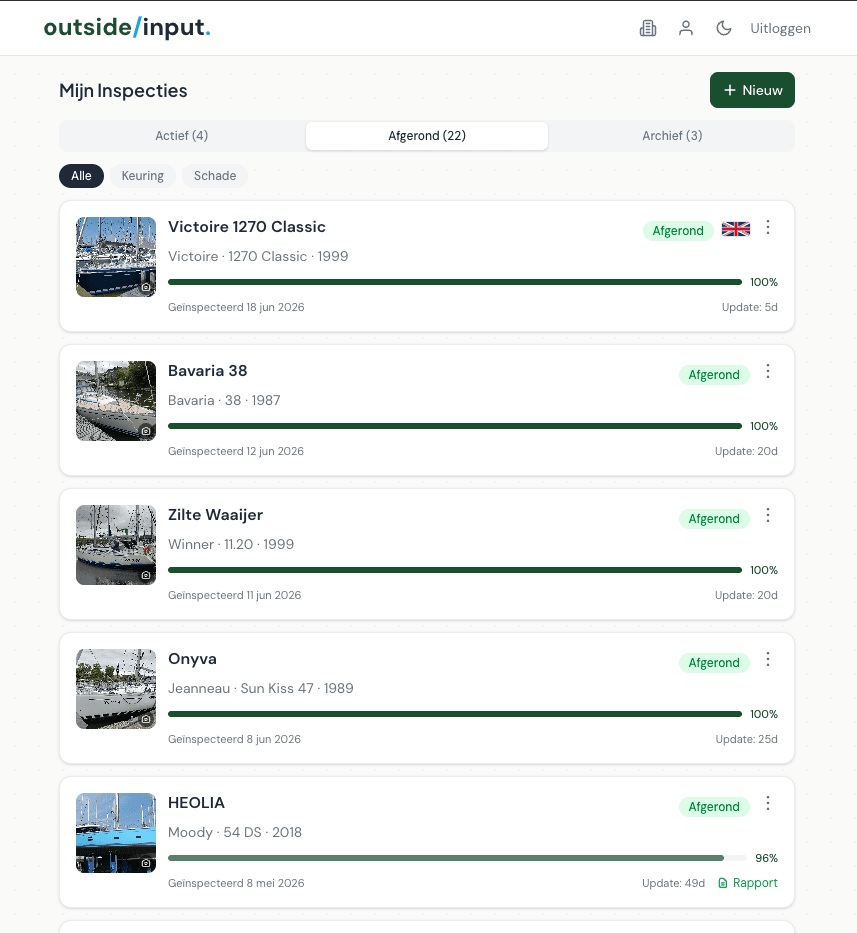Open the Archief (3) tab
The image size is (857, 933).
[672, 136]
